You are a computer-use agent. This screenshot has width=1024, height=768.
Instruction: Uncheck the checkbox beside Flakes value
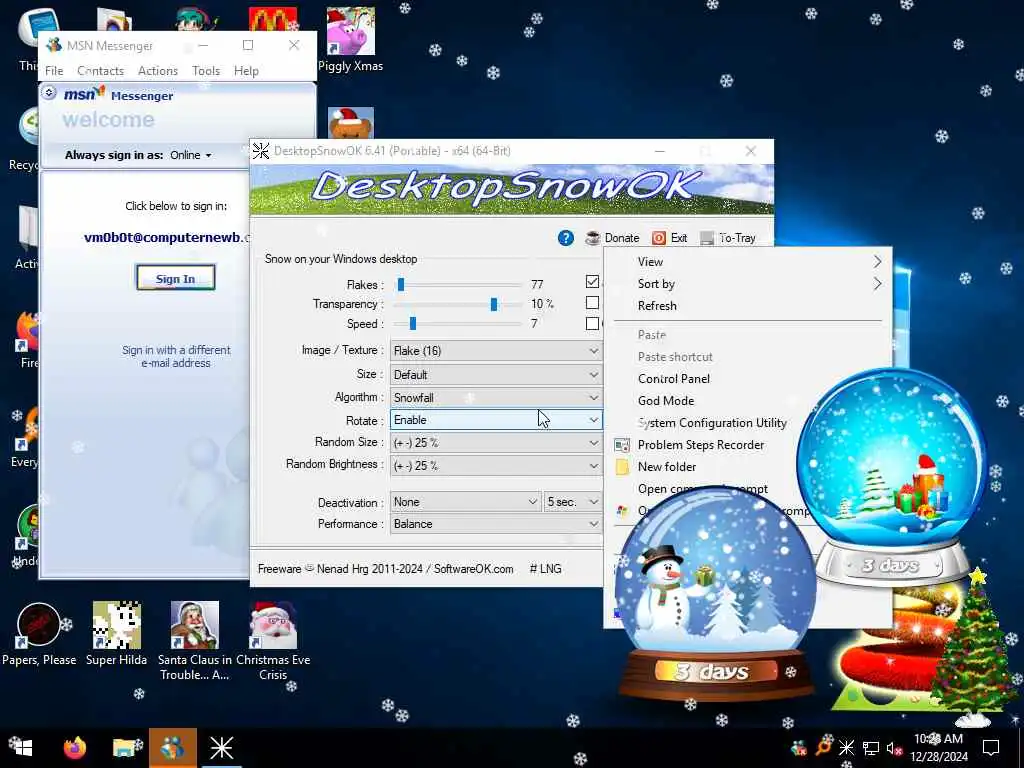click(x=592, y=281)
